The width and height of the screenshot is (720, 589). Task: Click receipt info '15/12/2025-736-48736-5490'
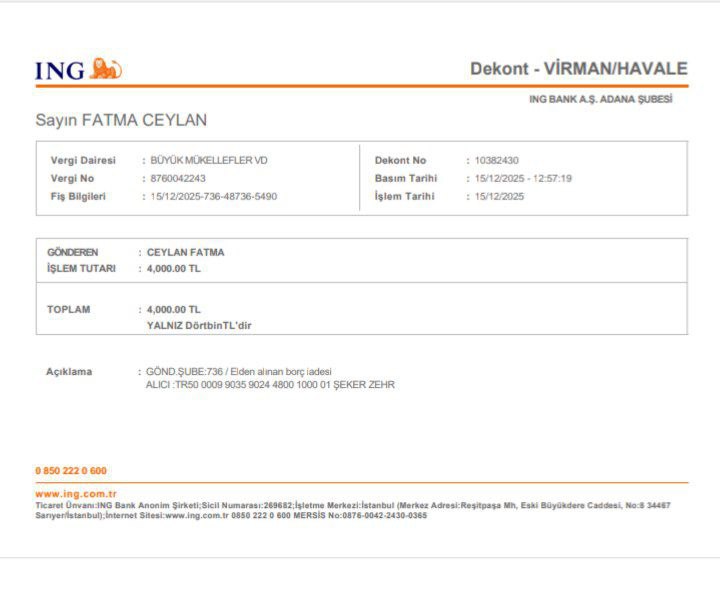click(x=214, y=196)
